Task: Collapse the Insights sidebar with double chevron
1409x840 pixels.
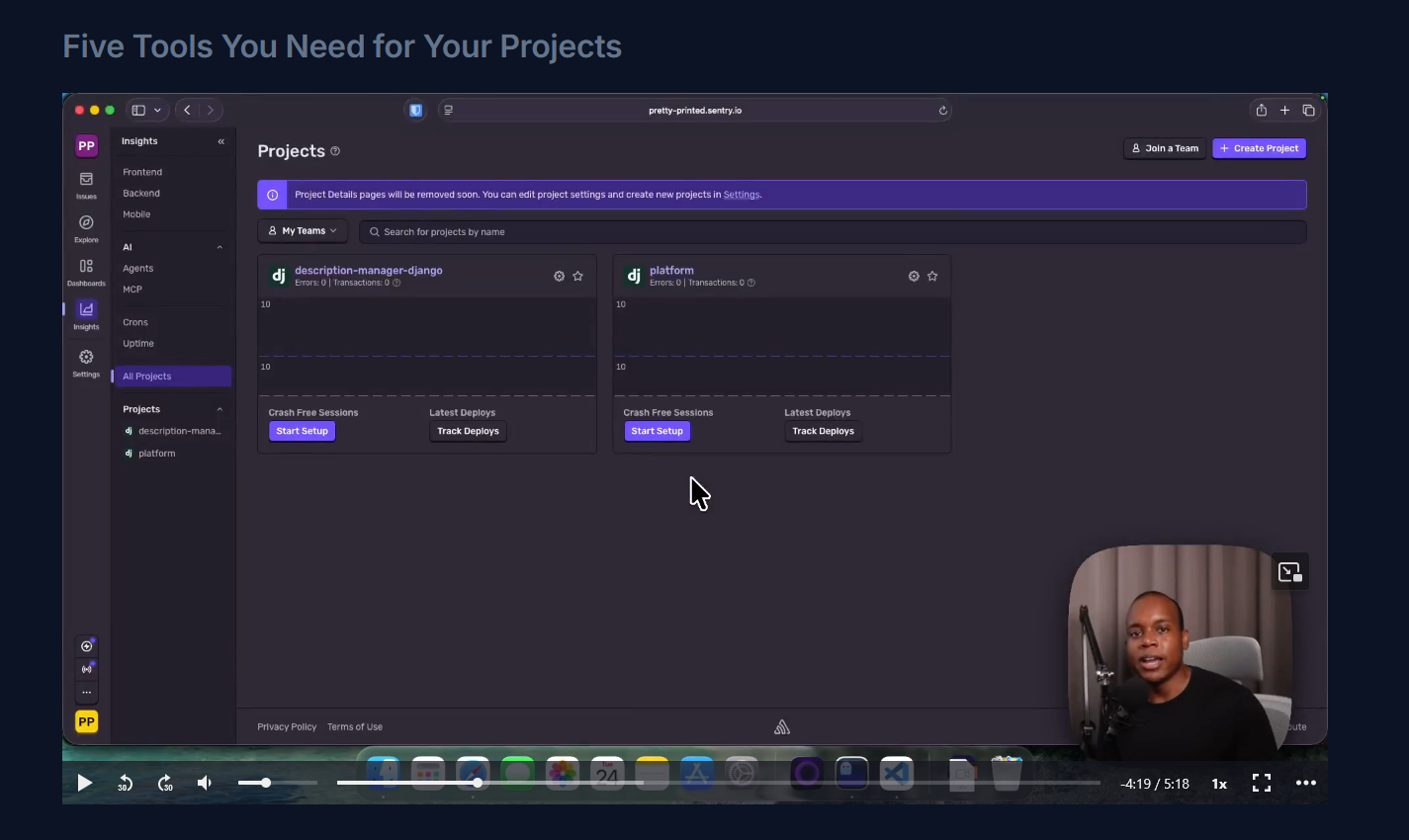Action: 220,141
